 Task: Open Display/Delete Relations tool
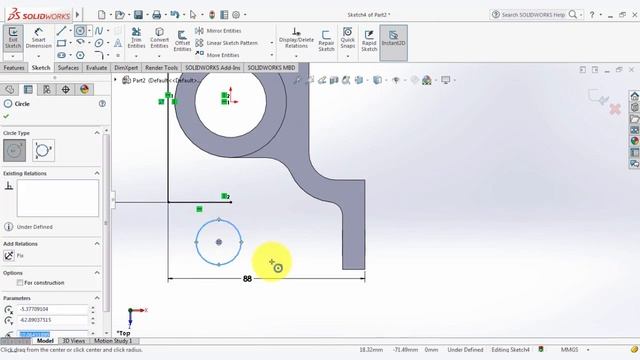296,38
